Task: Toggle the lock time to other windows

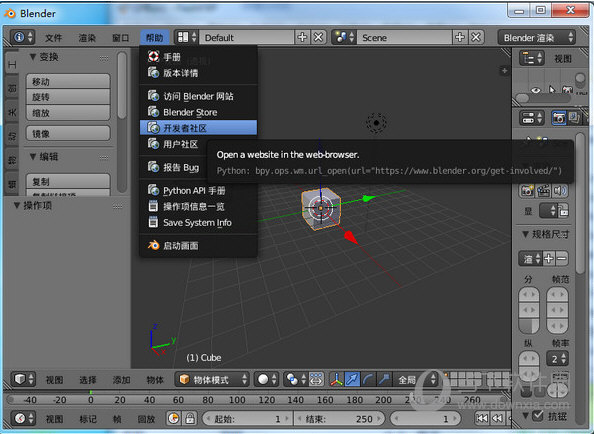Action: 190,418
